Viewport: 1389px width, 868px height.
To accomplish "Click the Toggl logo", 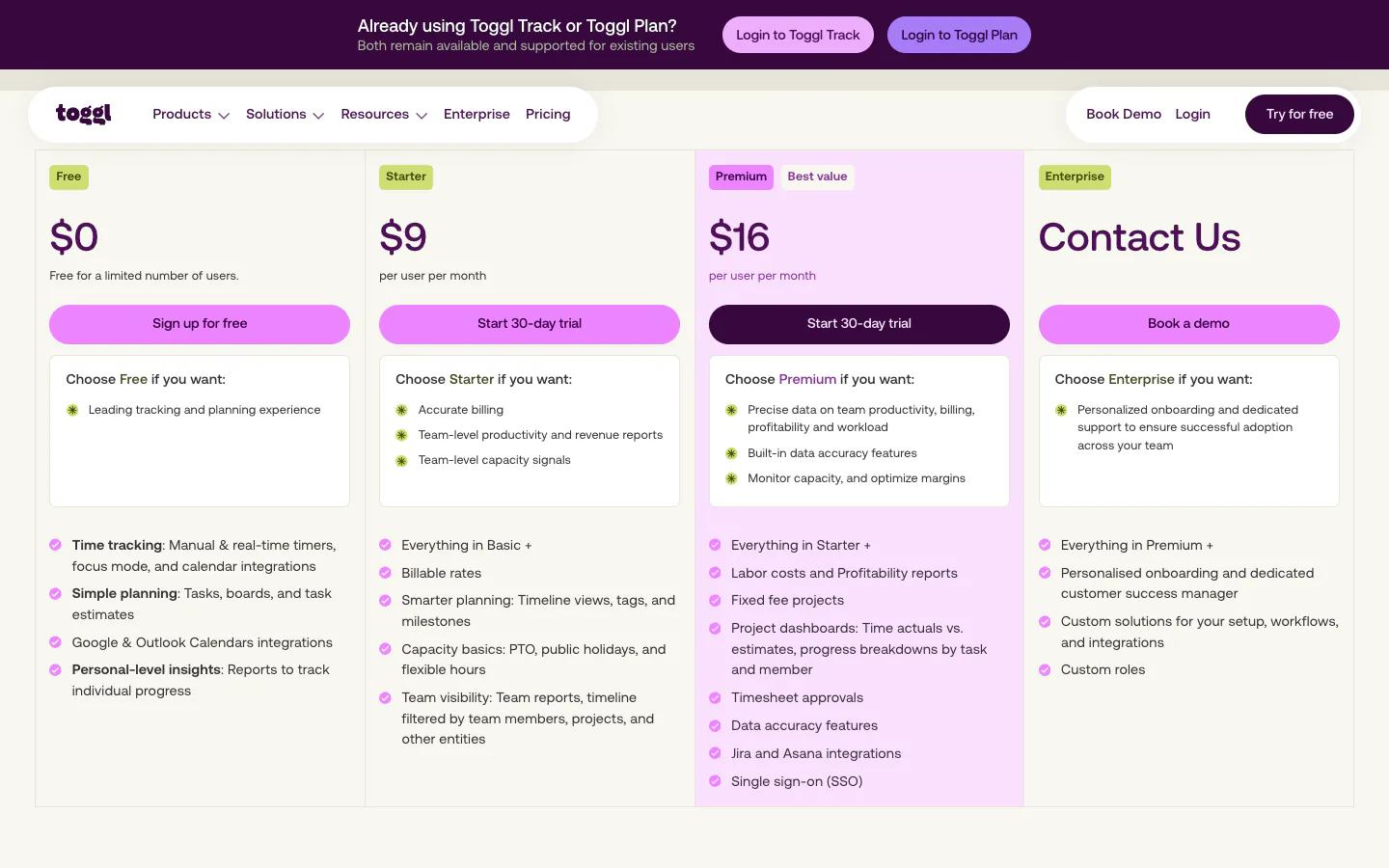I will tap(84, 114).
